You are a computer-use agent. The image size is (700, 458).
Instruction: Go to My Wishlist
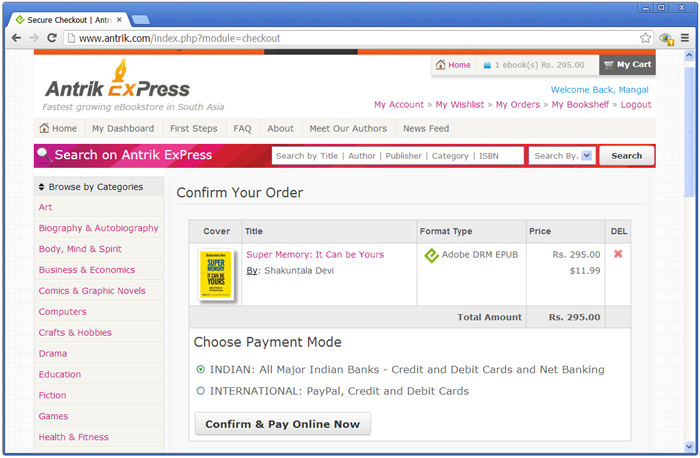coord(459,104)
